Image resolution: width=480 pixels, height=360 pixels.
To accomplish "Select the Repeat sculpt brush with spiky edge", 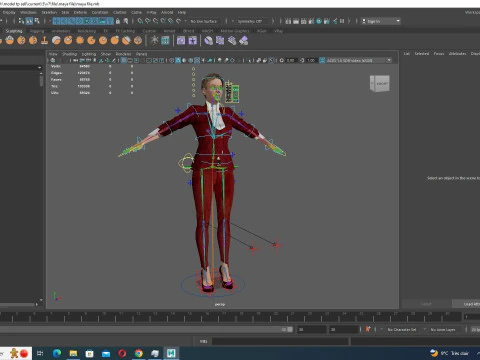I will click(x=80, y=41).
